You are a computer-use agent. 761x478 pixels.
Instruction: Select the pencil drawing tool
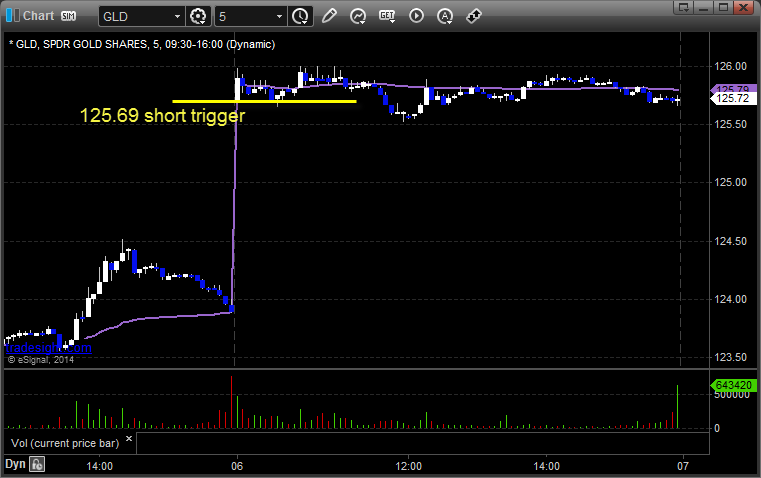coord(329,16)
